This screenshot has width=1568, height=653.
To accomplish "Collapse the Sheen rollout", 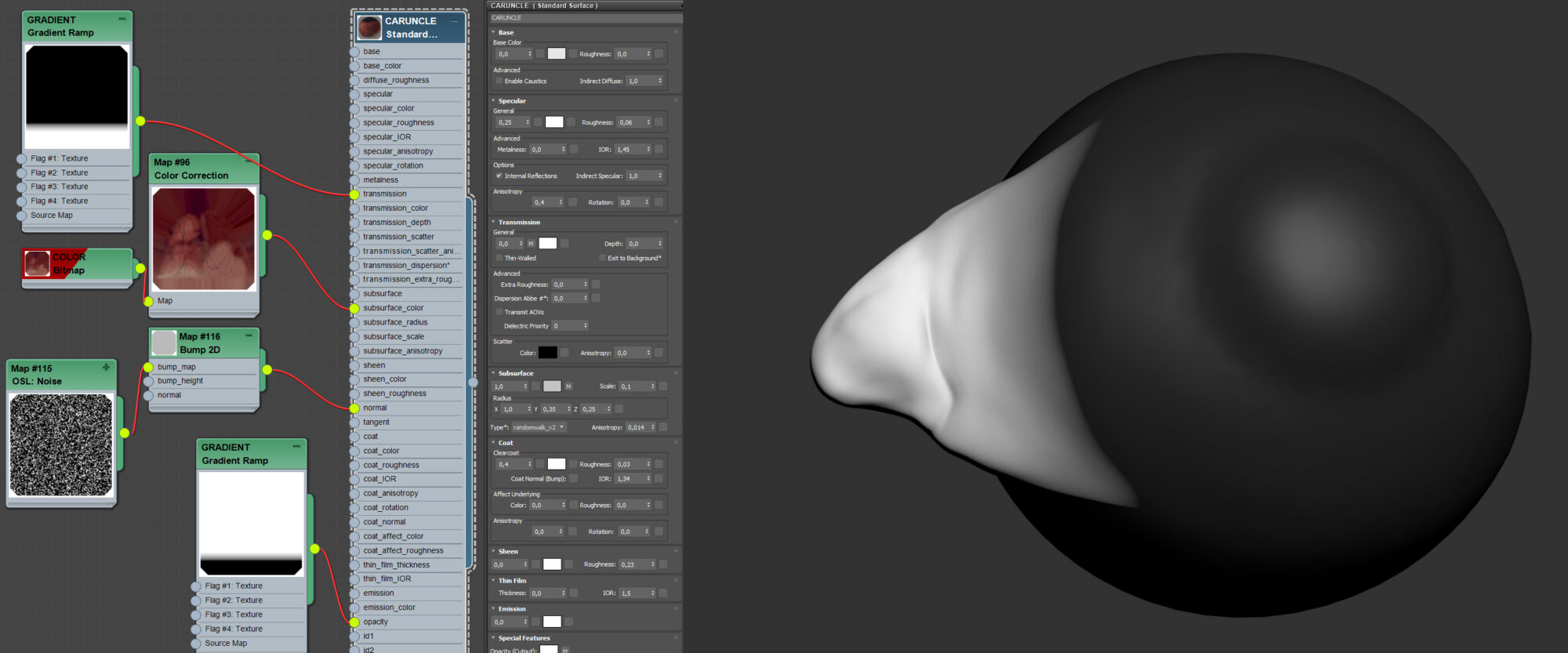I will (x=493, y=552).
